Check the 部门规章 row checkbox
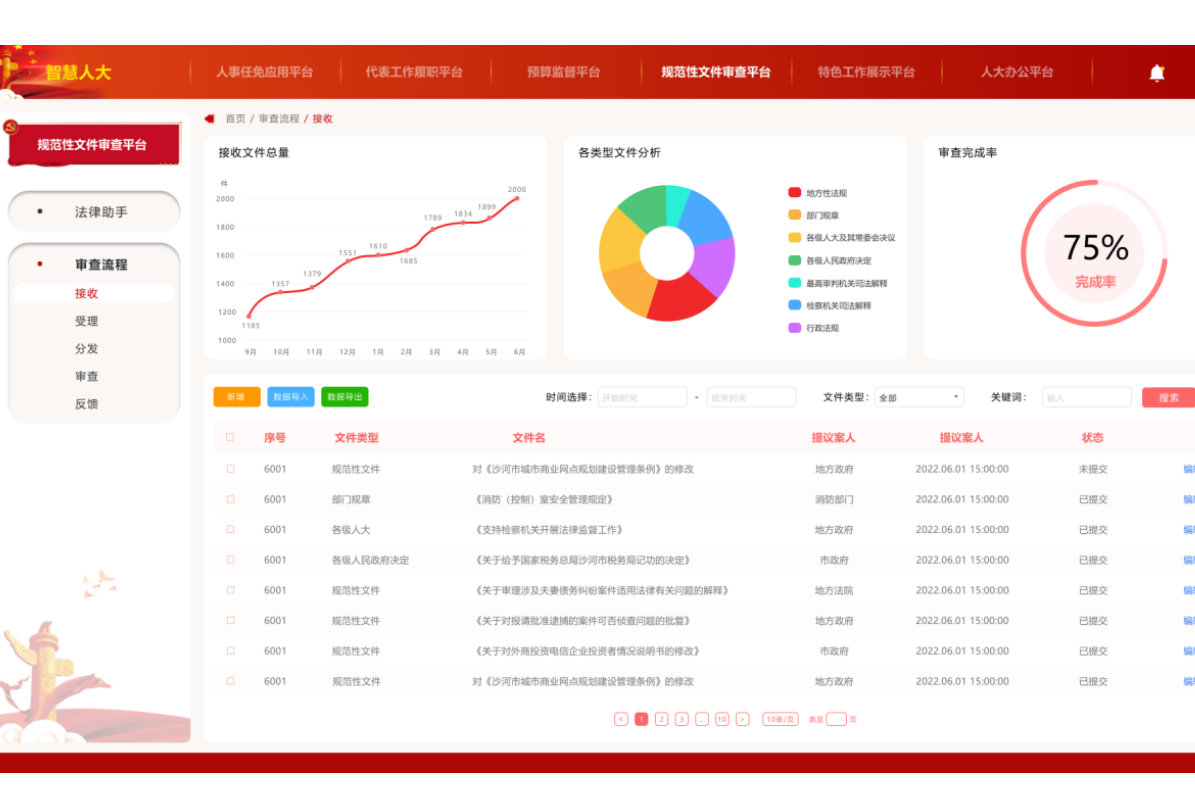 pyautogui.click(x=230, y=499)
